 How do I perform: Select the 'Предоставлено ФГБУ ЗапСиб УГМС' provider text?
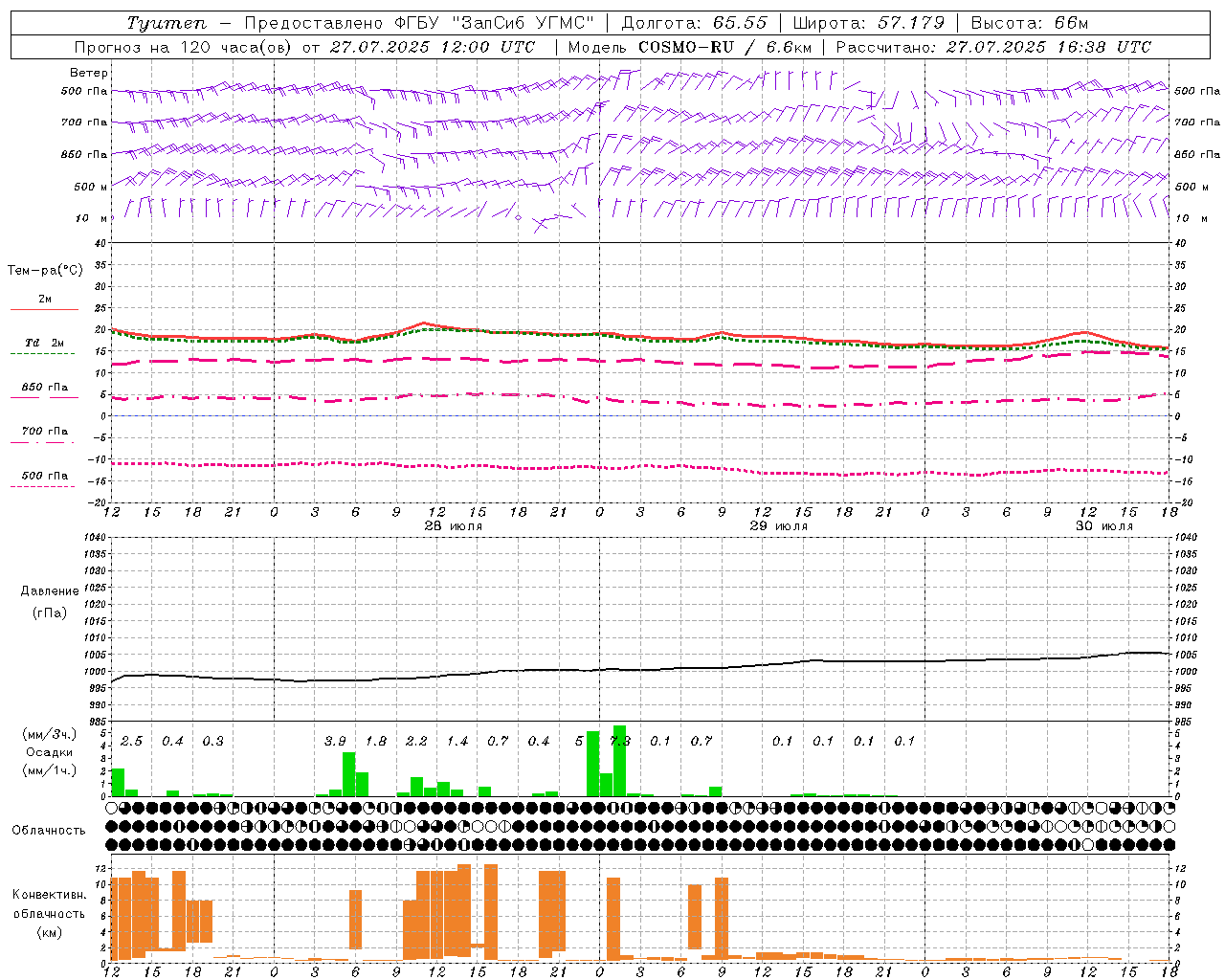coord(419,23)
